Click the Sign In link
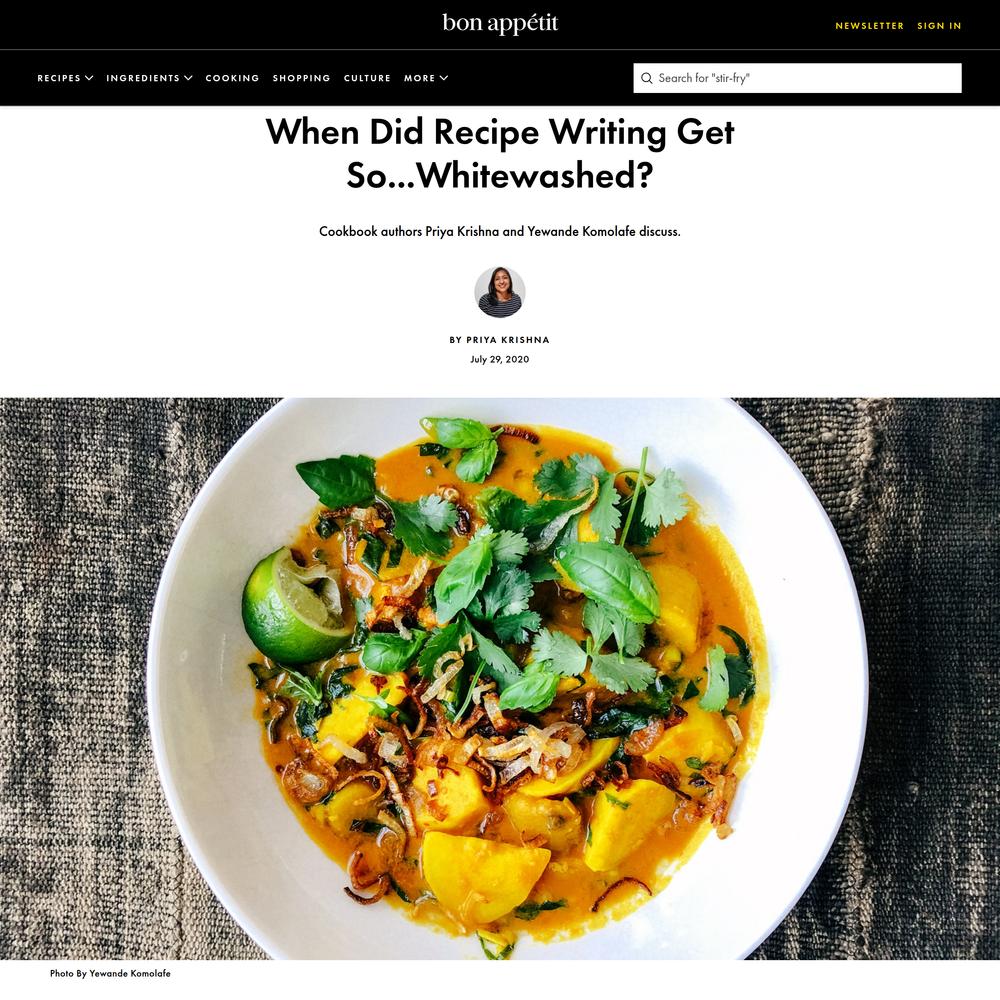This screenshot has height=1000, width=1000. click(939, 26)
